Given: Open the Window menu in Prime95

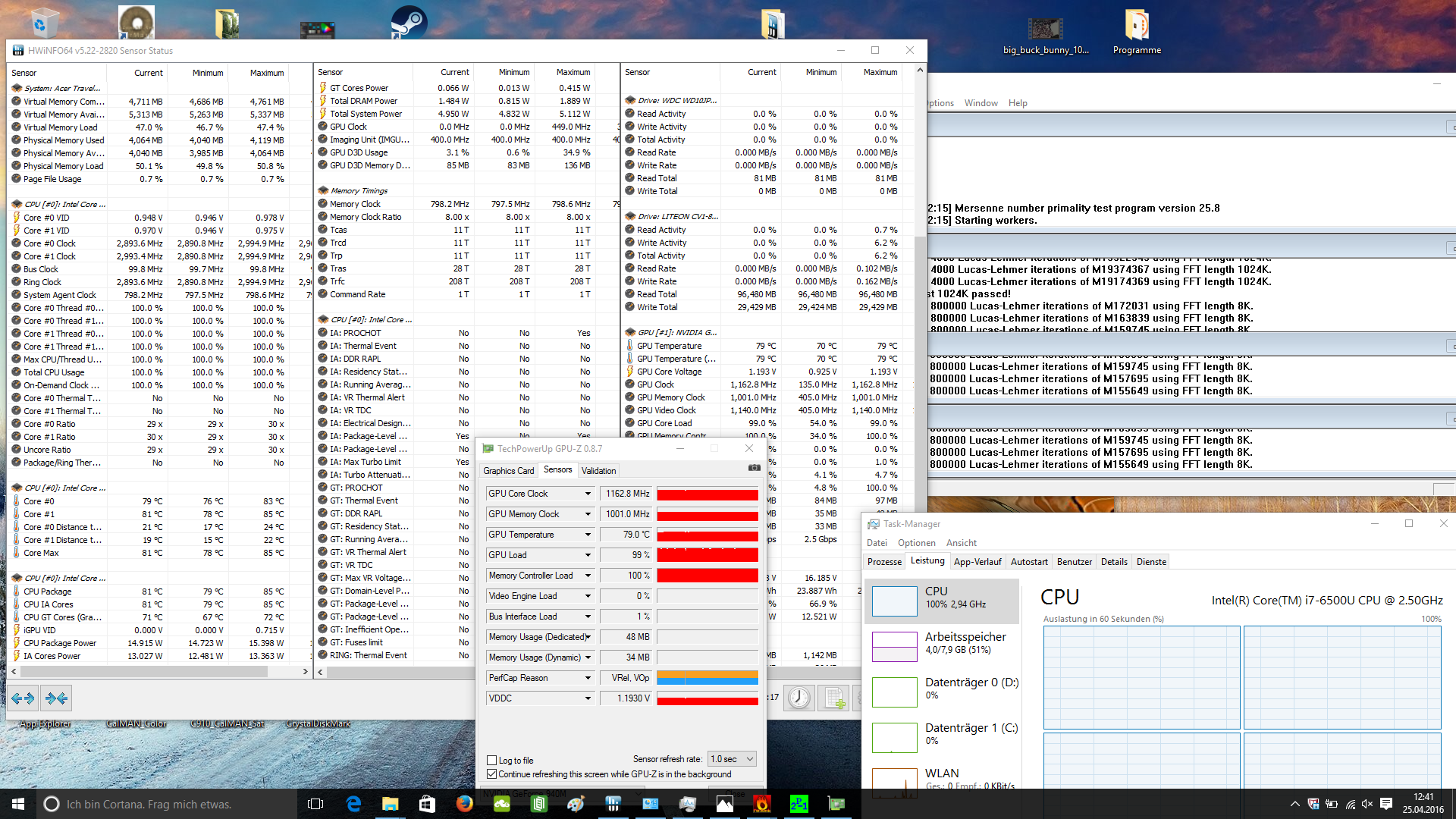Looking at the screenshot, I should (981, 103).
